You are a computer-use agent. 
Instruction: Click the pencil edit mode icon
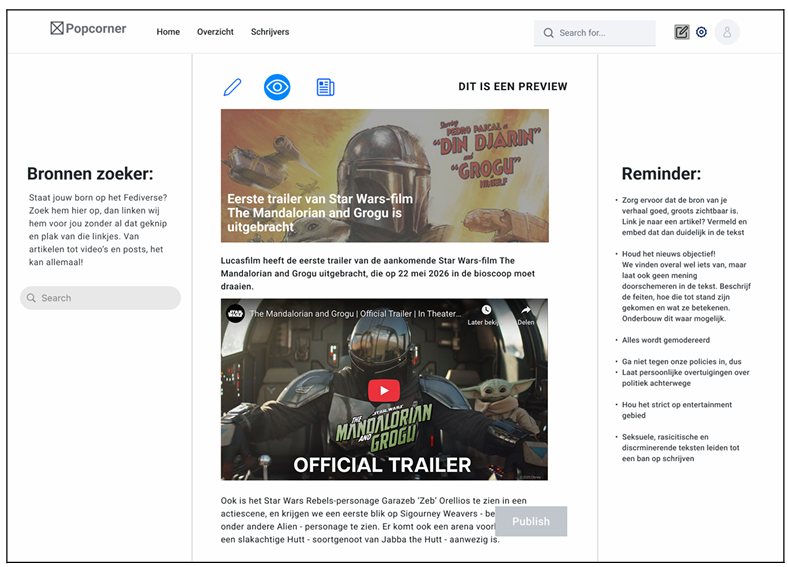point(232,87)
